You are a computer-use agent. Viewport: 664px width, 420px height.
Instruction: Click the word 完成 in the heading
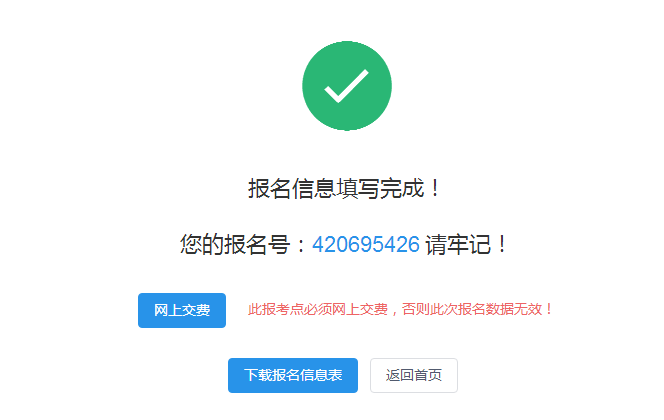coord(402,188)
